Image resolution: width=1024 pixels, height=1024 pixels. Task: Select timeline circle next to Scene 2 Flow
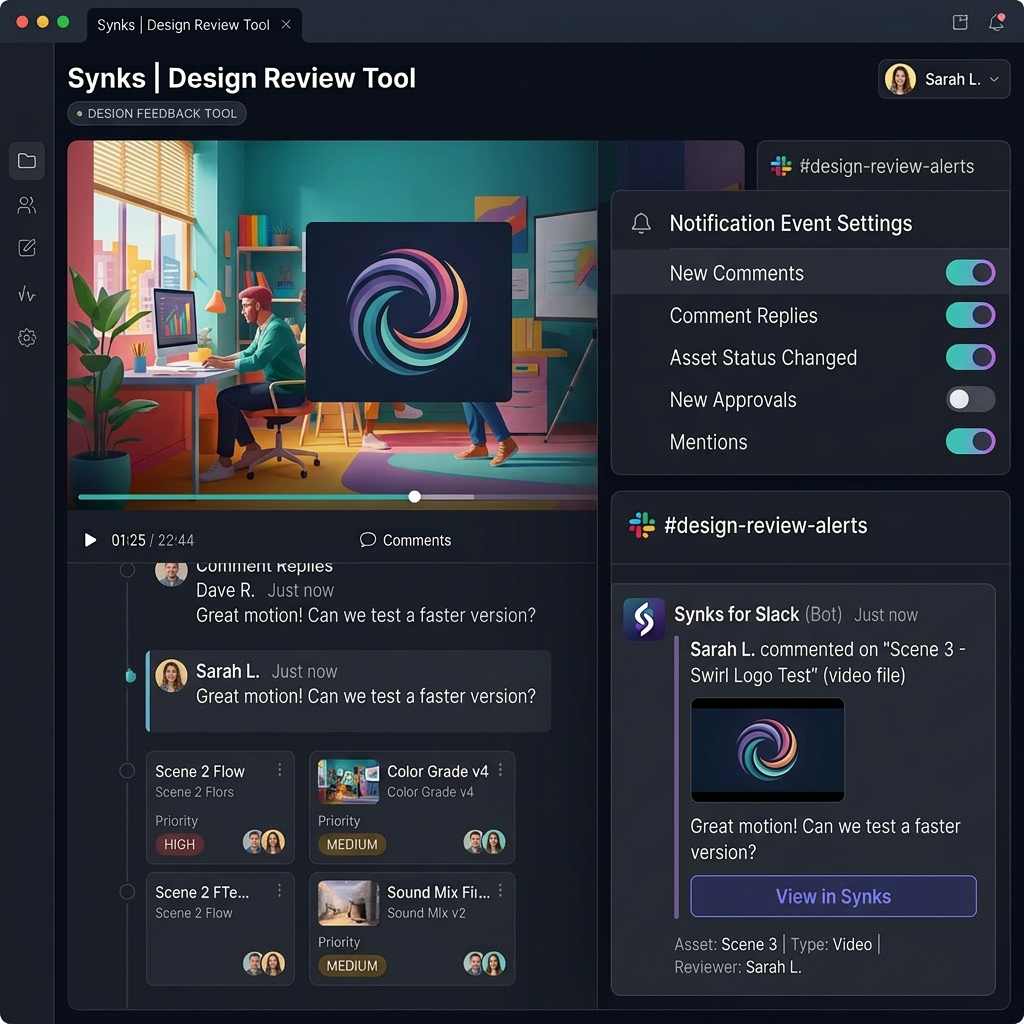click(x=127, y=771)
